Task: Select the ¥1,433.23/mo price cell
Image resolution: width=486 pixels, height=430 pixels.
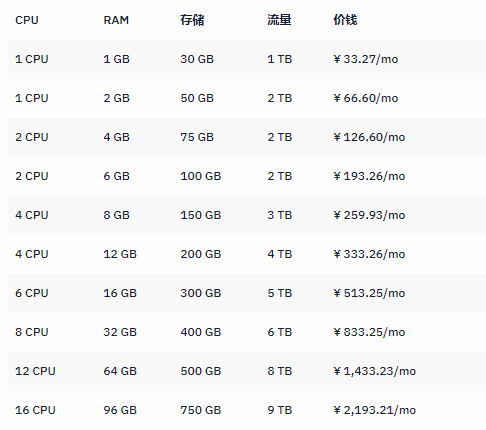Action: click(375, 371)
